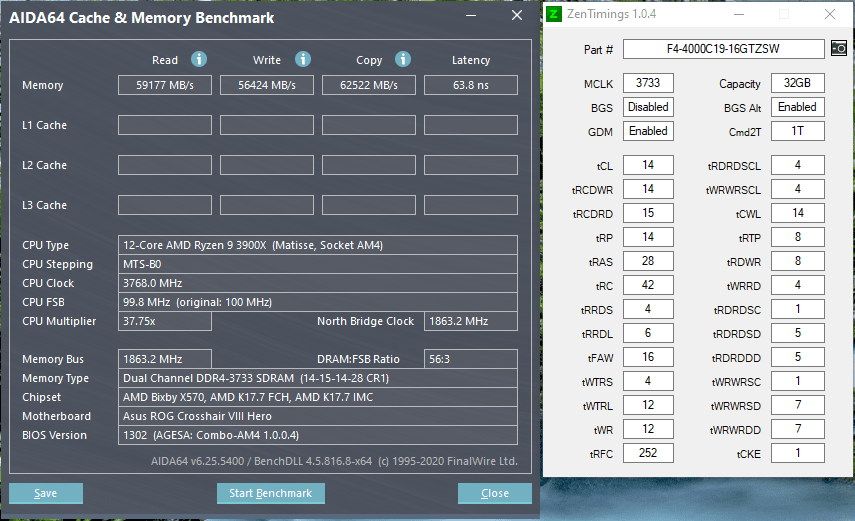Click the DRAM:FSB Ratio value 56:3

tap(471, 359)
